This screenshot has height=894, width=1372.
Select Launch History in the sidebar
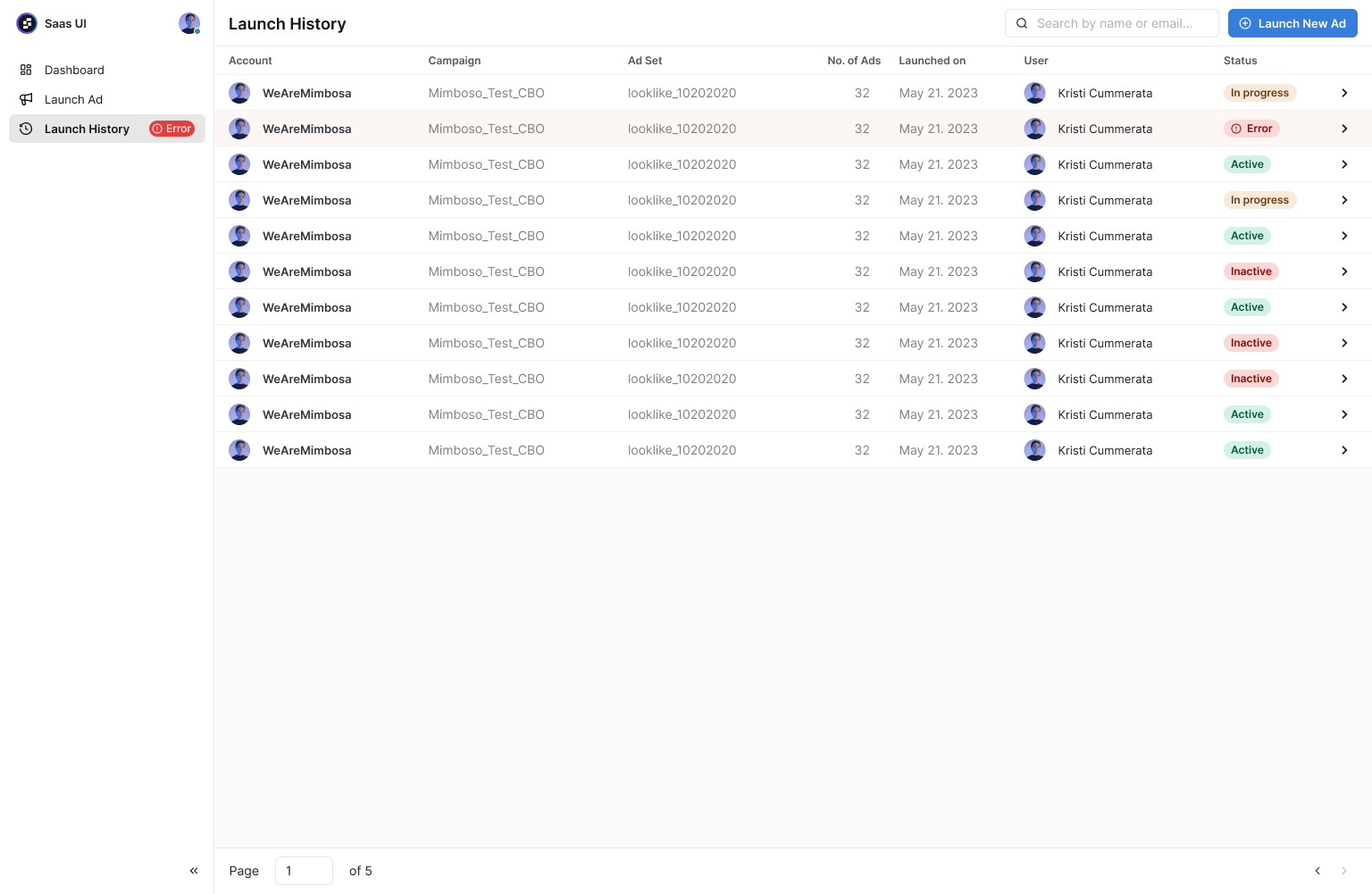(x=107, y=129)
